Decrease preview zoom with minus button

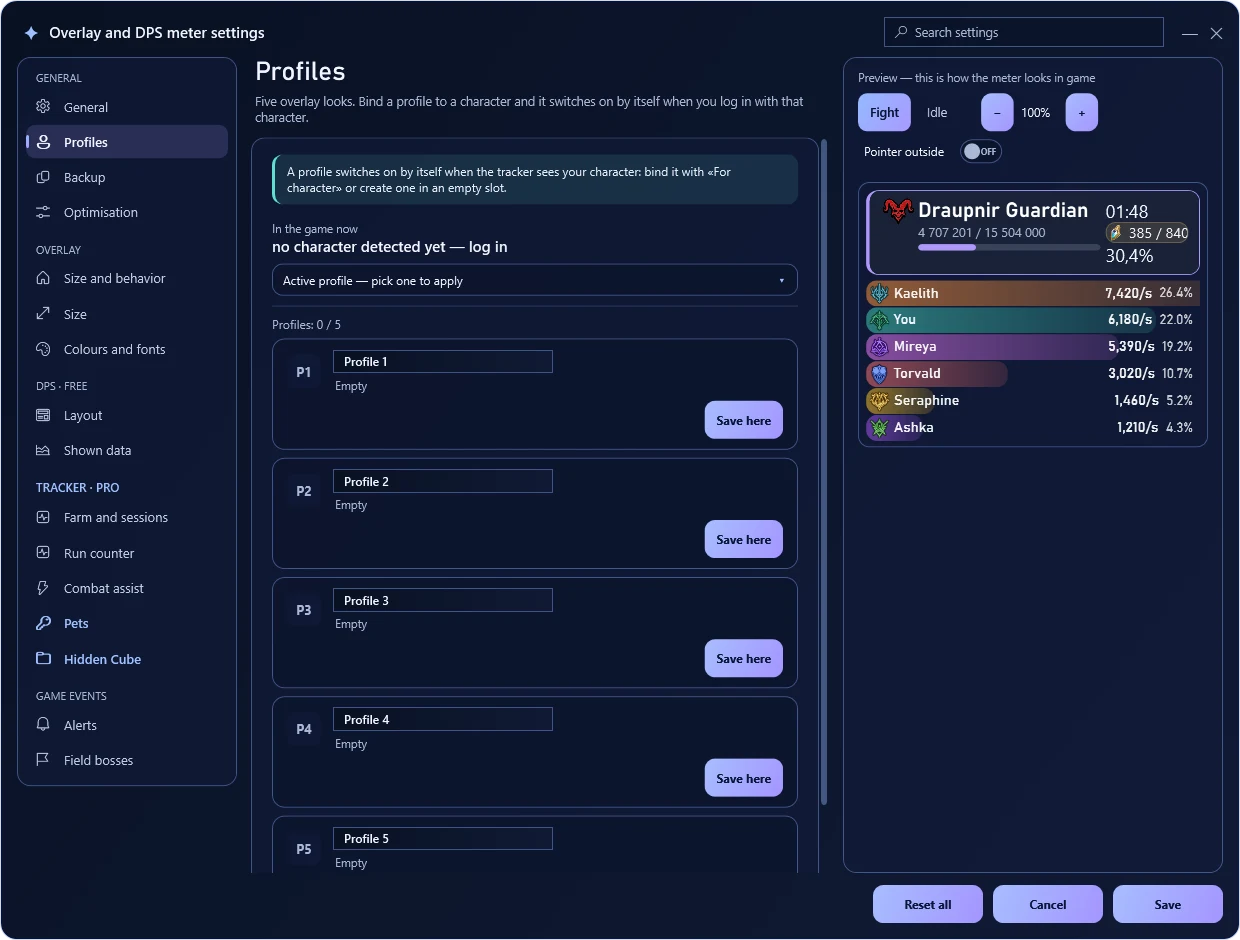(997, 112)
